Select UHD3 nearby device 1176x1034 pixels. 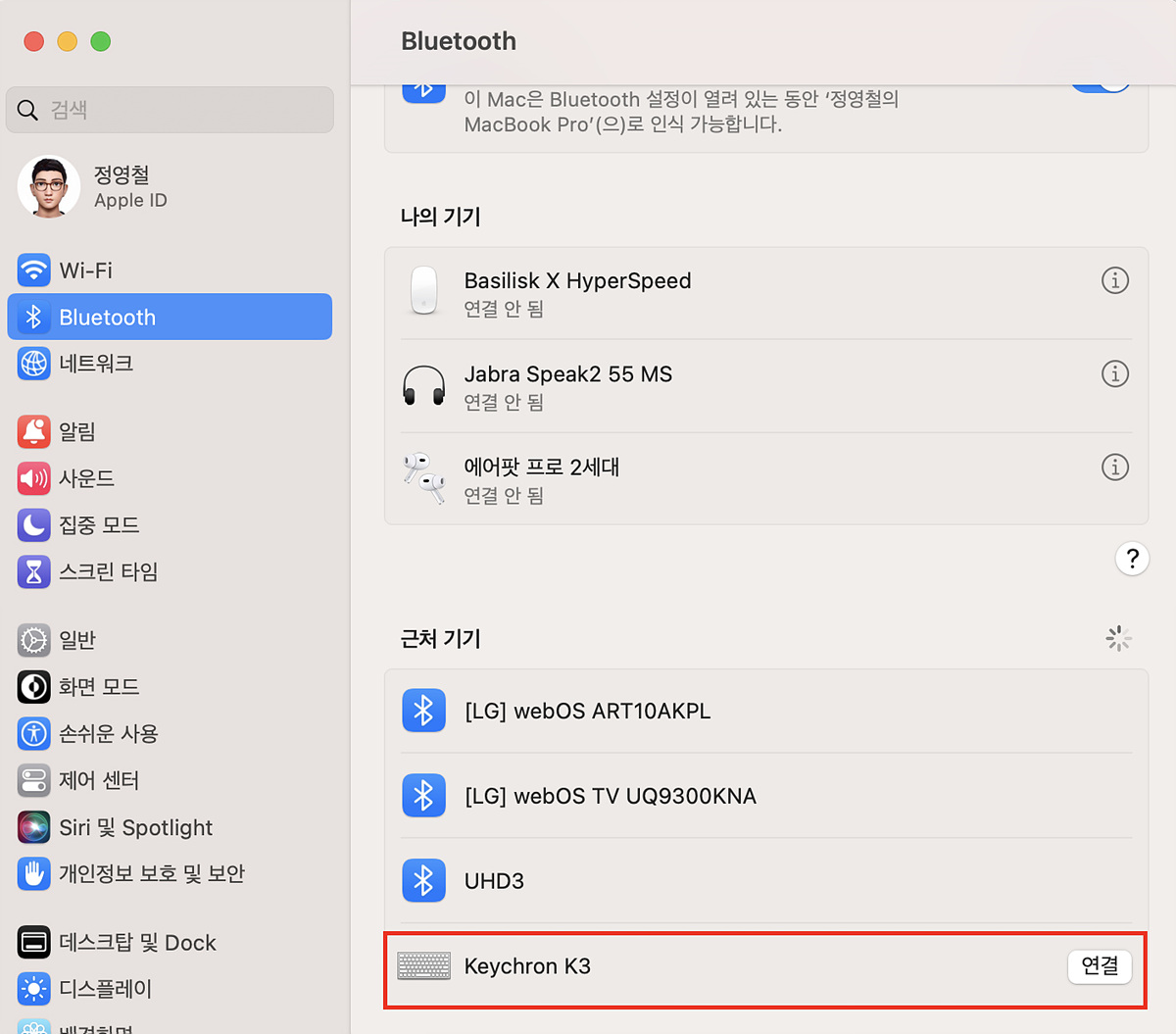point(766,881)
